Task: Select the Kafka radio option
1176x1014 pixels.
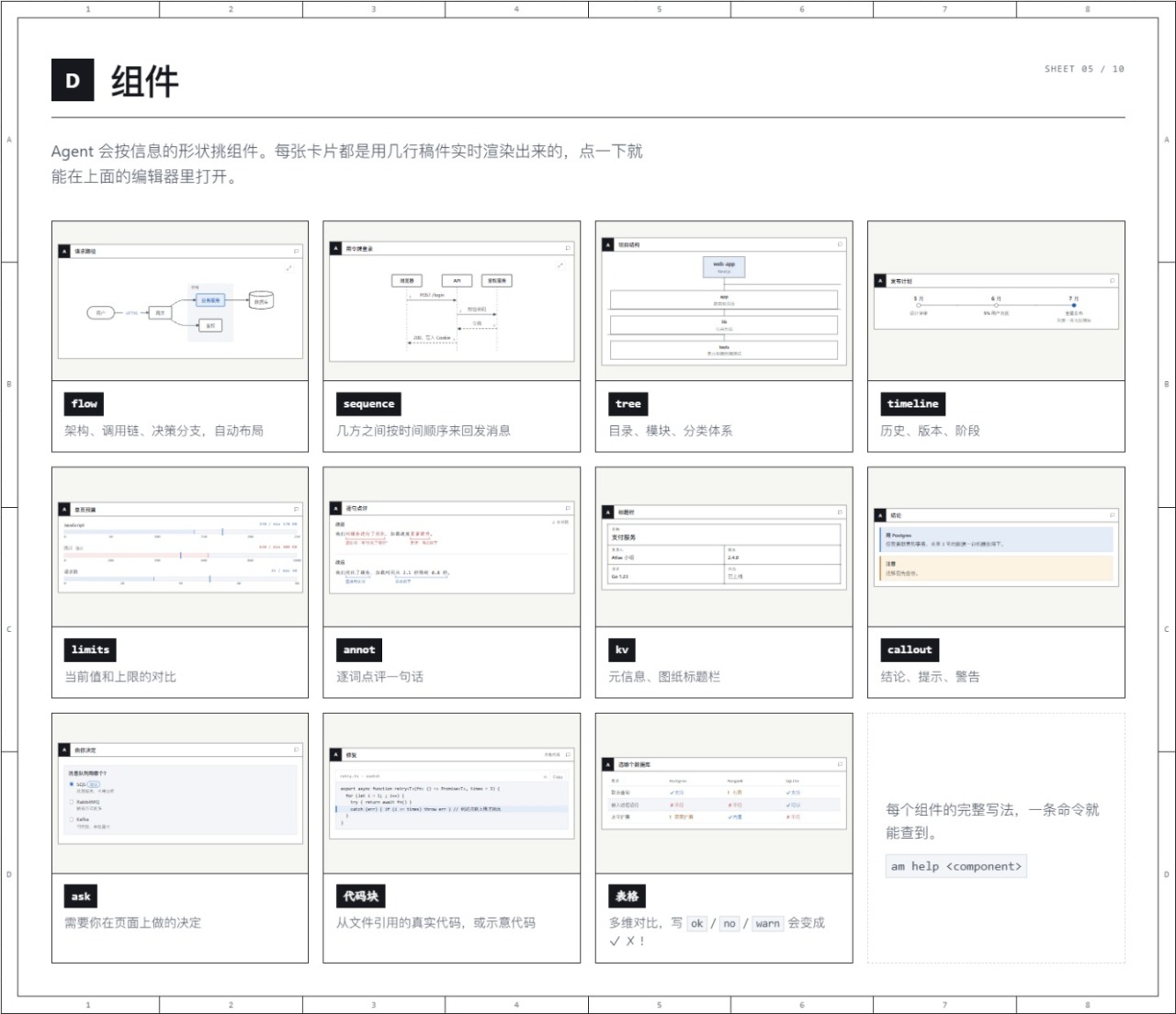Action: pos(72,819)
